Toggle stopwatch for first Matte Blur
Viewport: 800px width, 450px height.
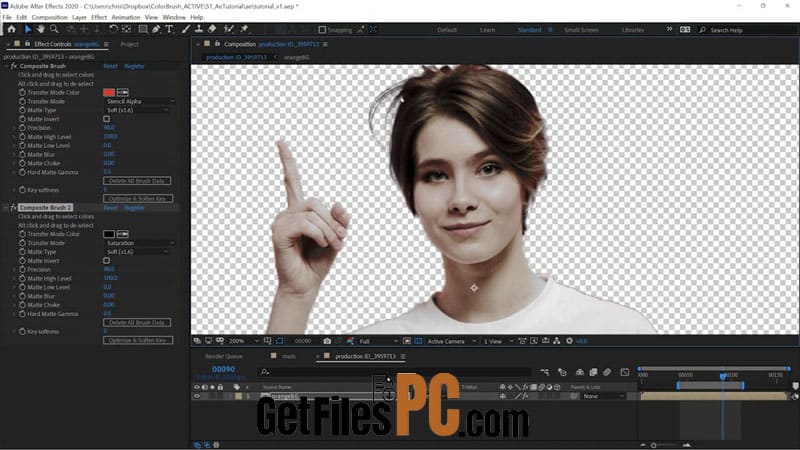(x=22, y=154)
